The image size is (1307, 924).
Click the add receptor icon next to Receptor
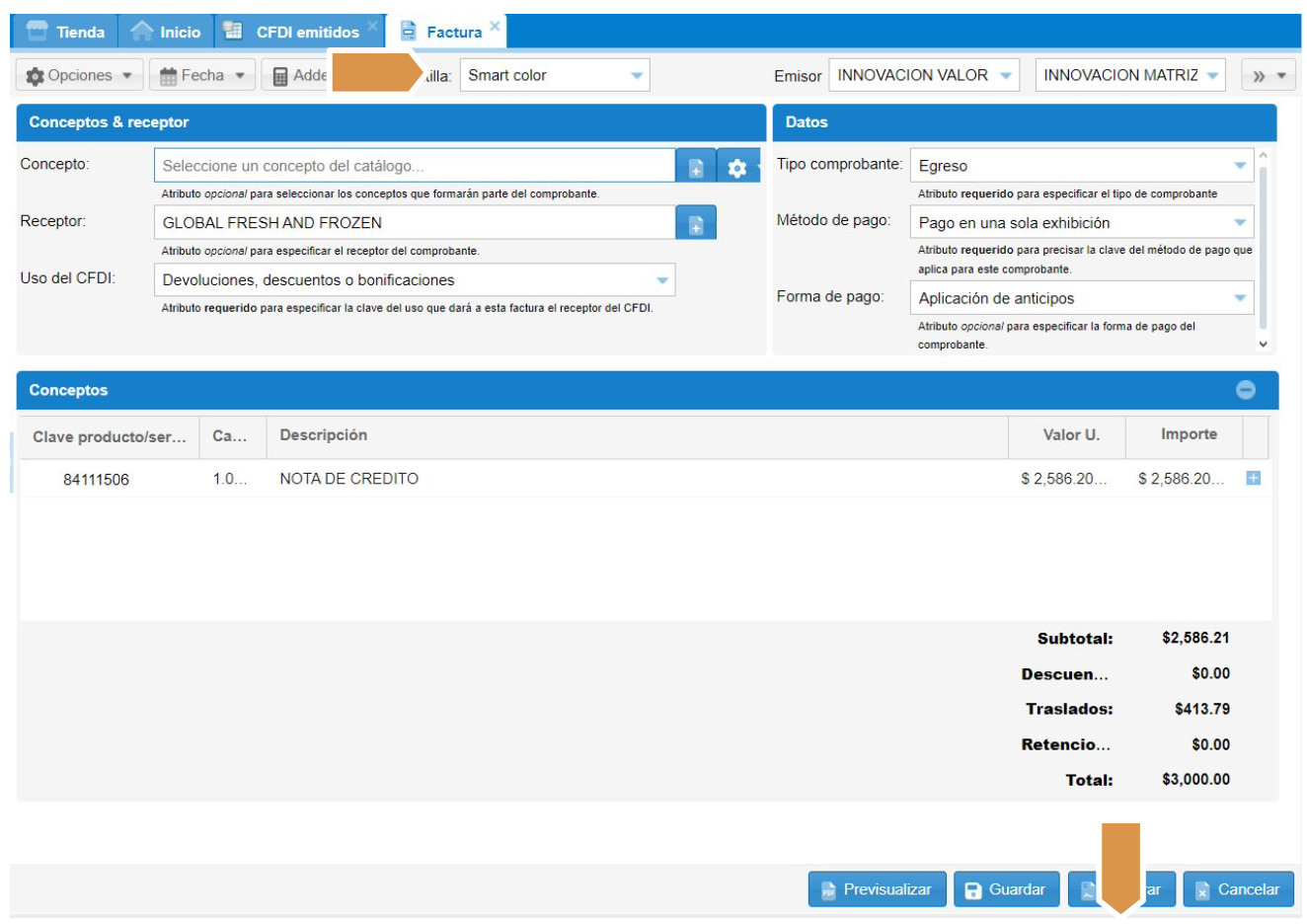(x=696, y=223)
